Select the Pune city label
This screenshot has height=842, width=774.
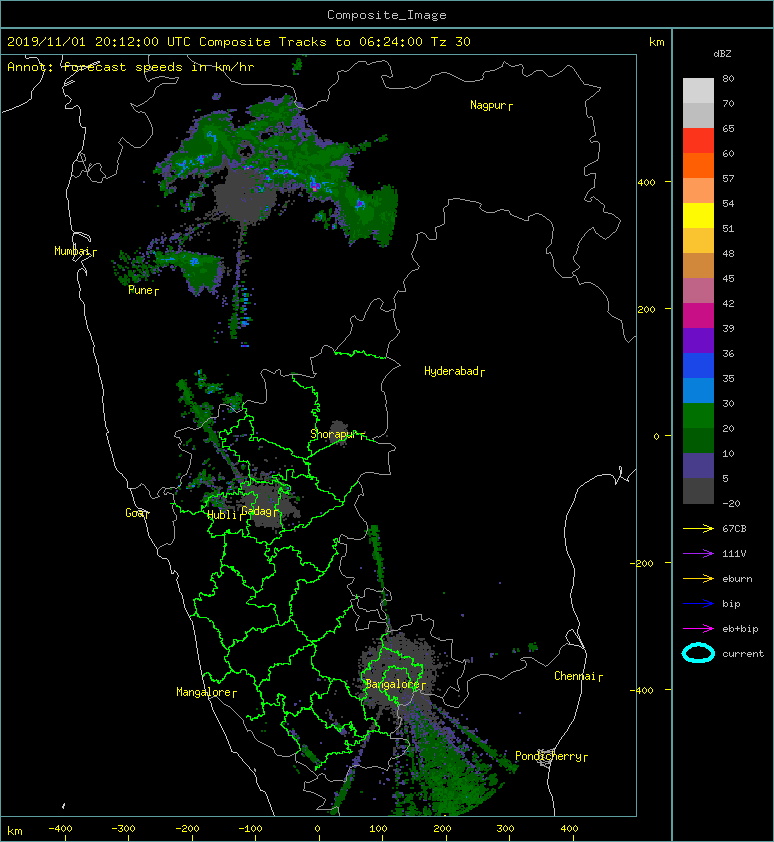141,290
